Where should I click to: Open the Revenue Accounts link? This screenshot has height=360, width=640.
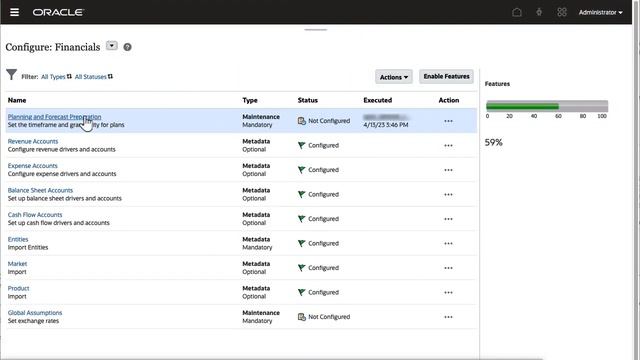coord(33,141)
